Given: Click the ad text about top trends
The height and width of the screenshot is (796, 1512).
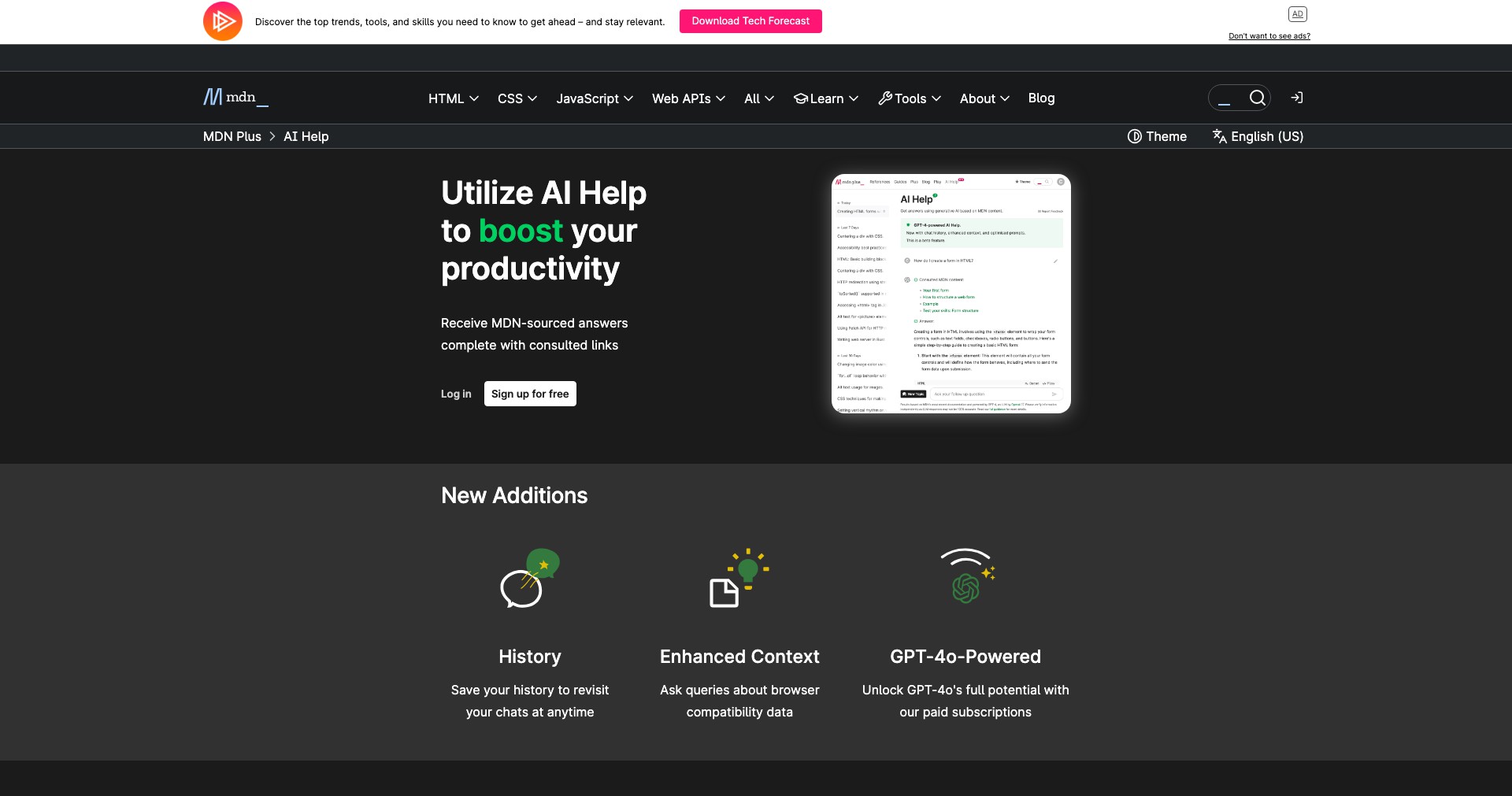Looking at the screenshot, I should tap(460, 22).
